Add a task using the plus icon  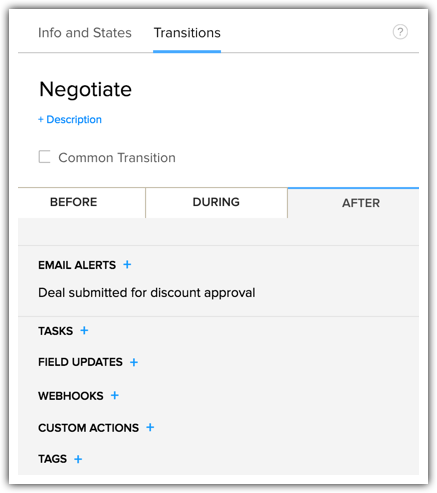tap(84, 330)
